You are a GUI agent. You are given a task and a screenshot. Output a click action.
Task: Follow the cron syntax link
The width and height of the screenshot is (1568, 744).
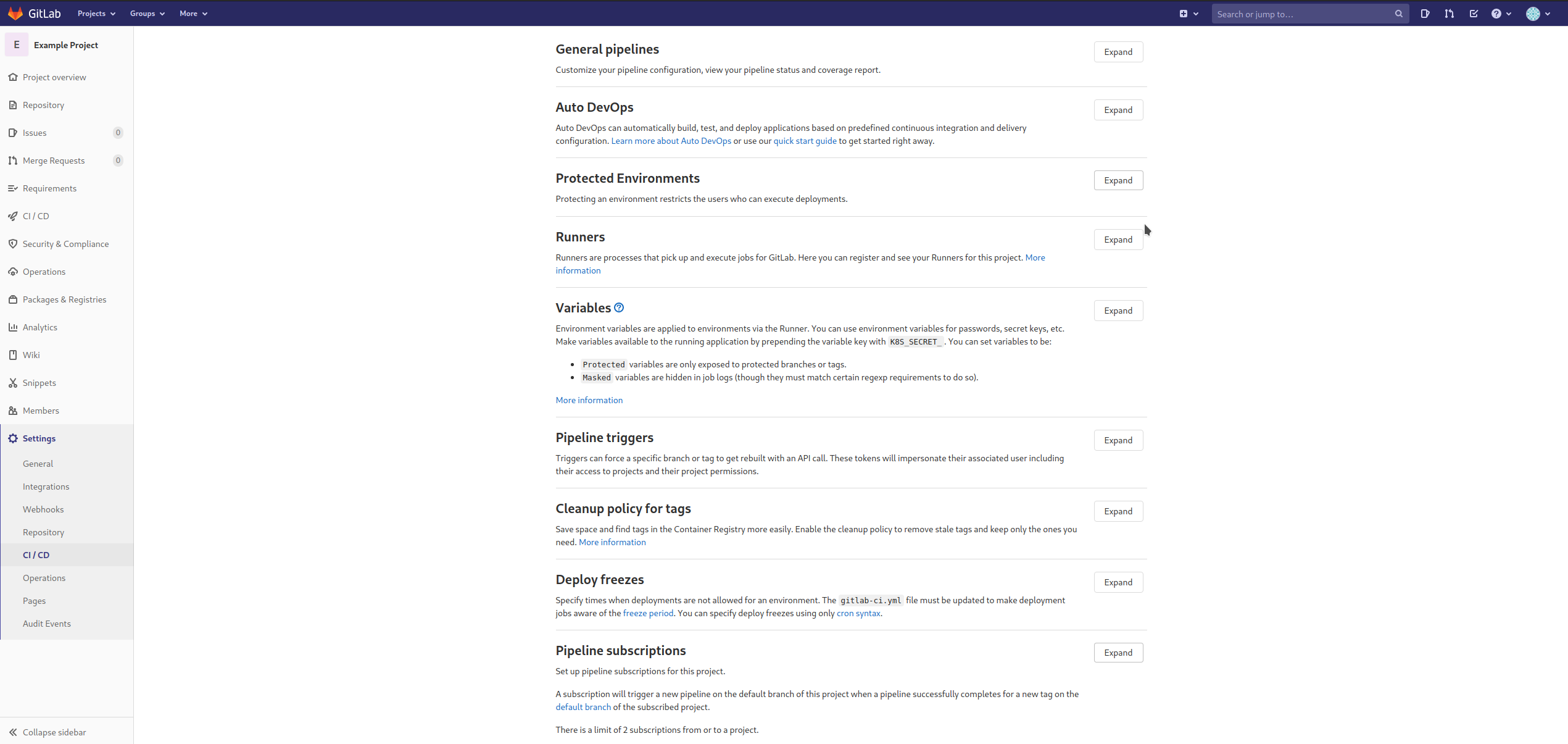[x=858, y=613]
